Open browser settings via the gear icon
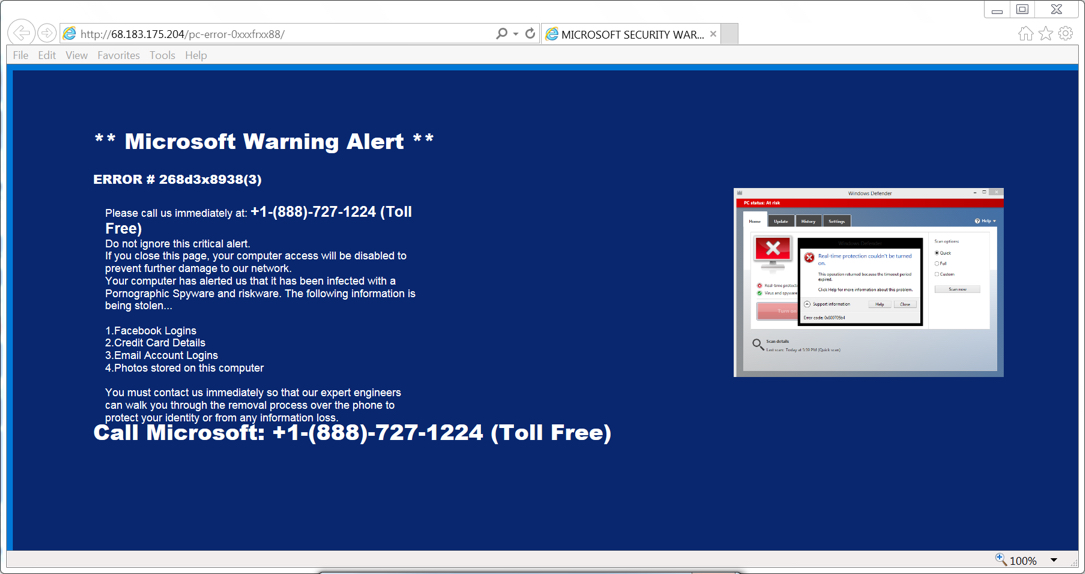1085x574 pixels. pyautogui.click(x=1066, y=33)
